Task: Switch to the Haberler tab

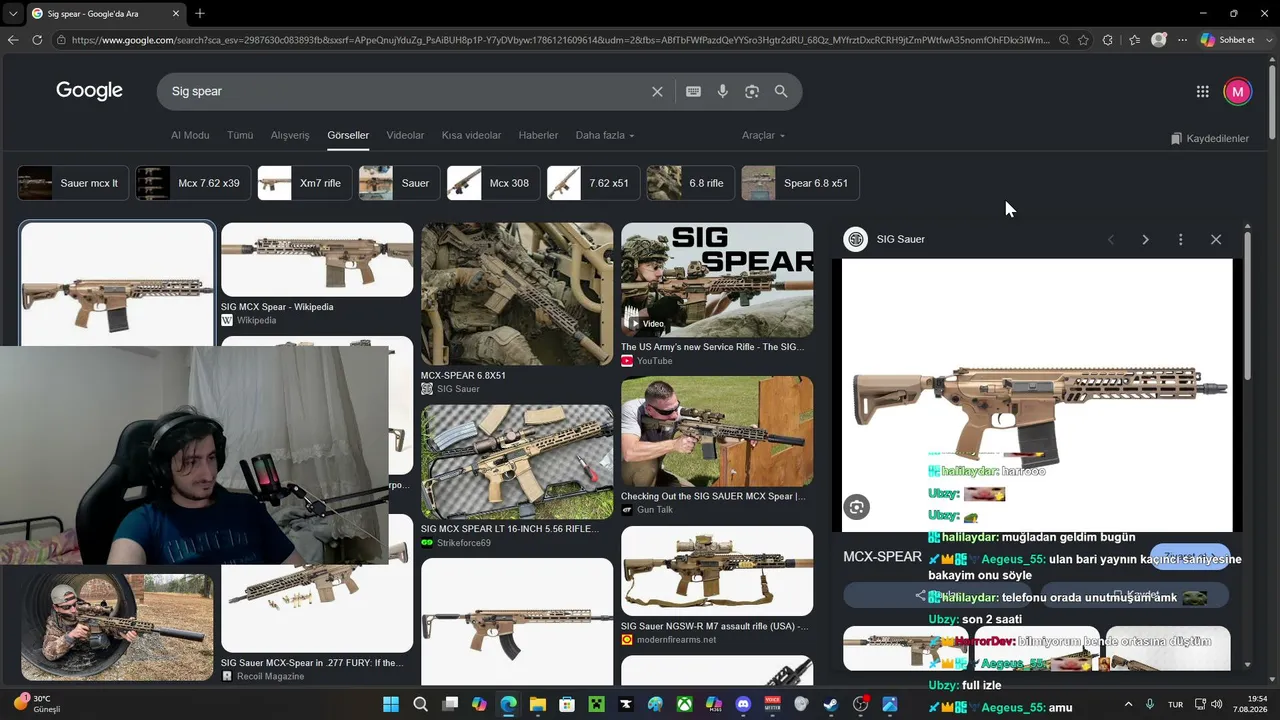Action: (x=538, y=136)
